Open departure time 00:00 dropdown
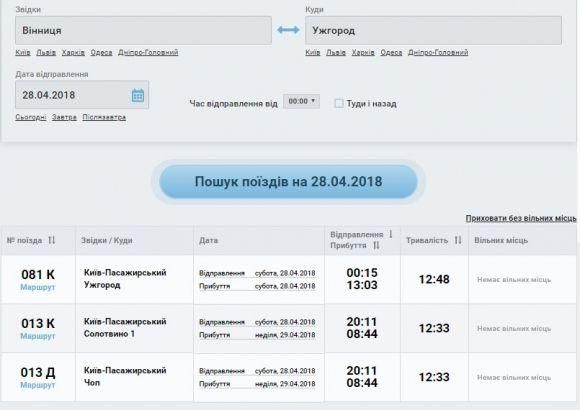 301,101
